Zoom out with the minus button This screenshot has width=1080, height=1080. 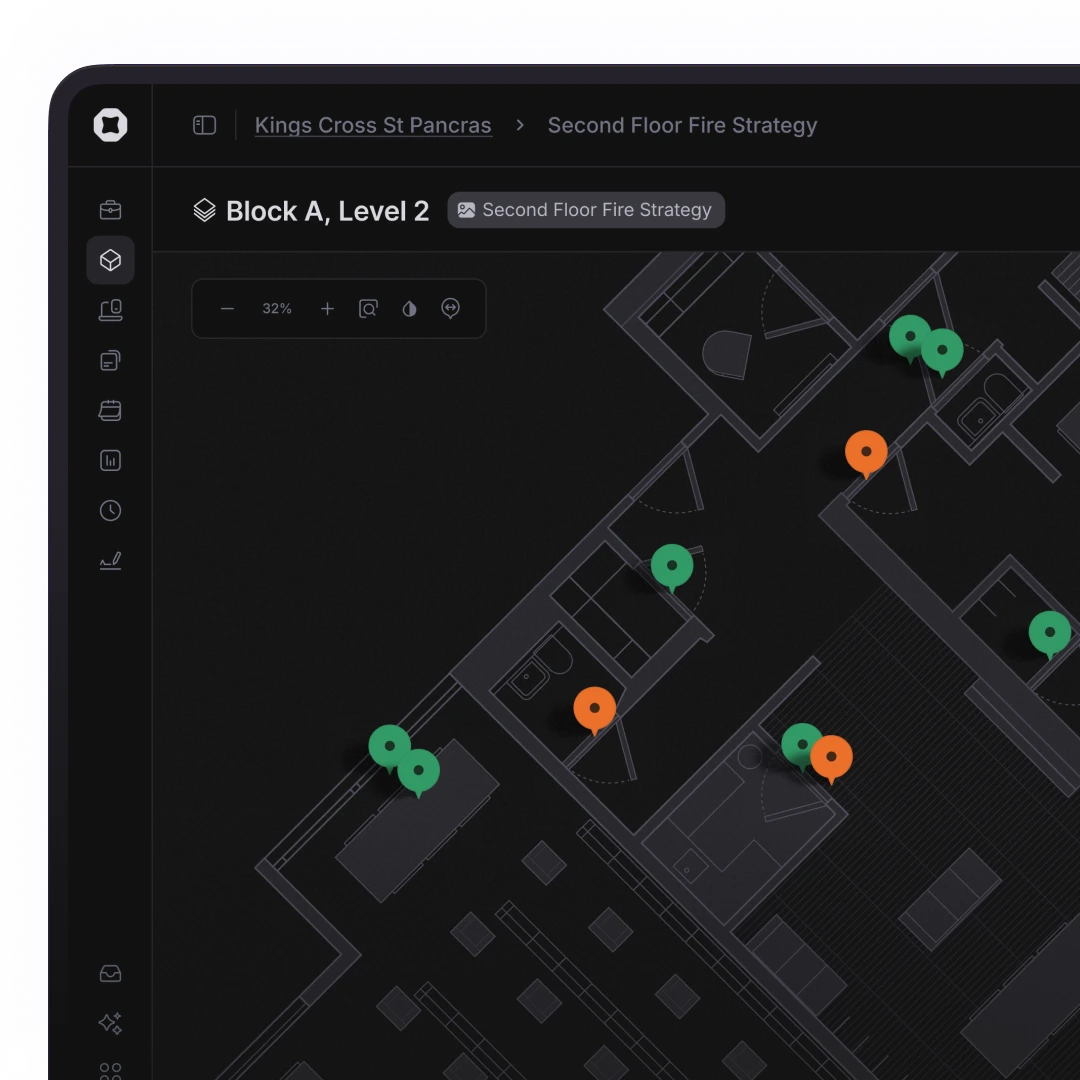[227, 308]
